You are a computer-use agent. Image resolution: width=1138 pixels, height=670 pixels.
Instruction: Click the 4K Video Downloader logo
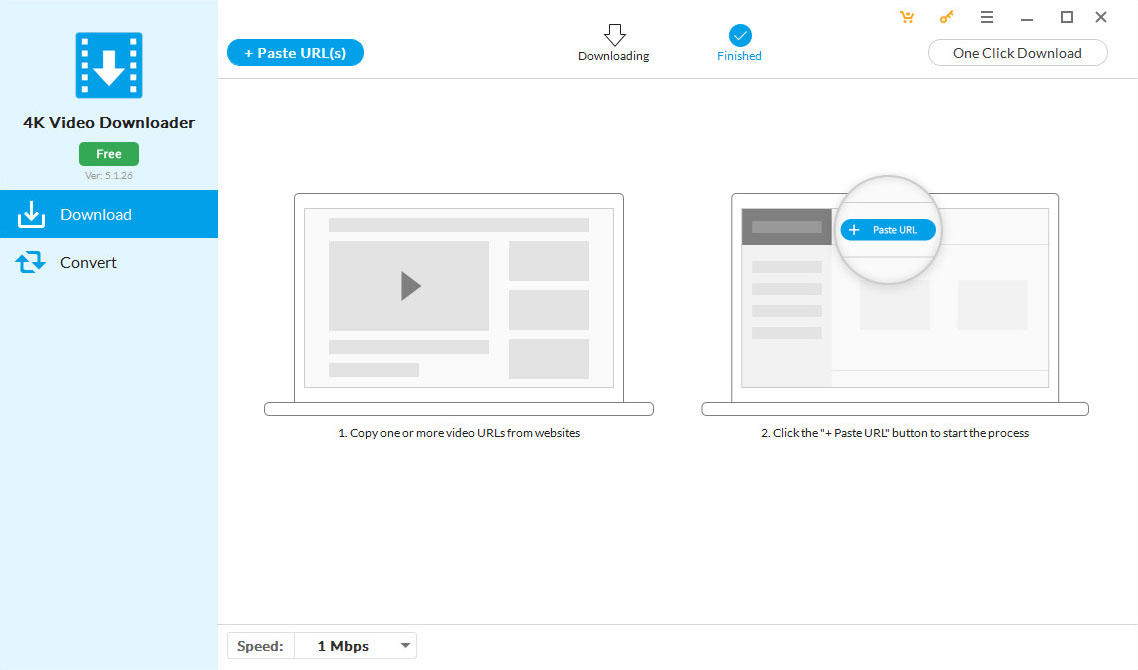(108, 64)
